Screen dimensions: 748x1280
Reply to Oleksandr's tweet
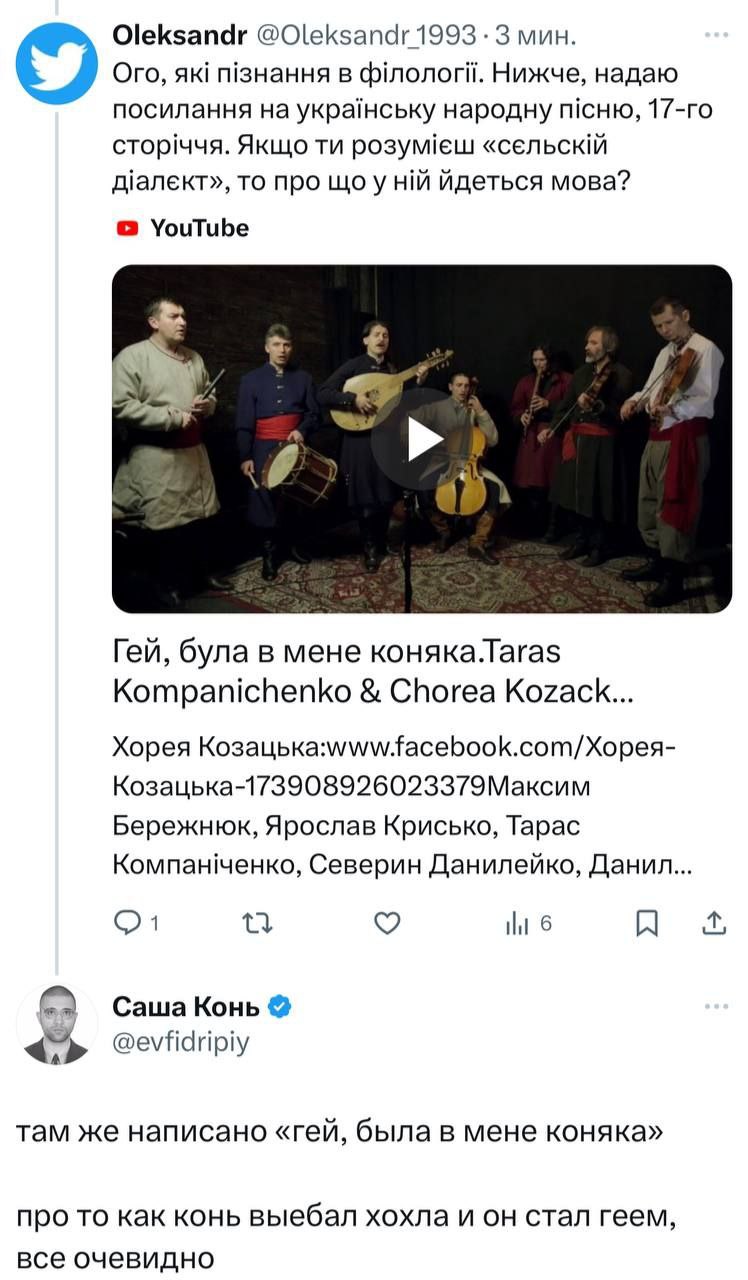click(130, 923)
